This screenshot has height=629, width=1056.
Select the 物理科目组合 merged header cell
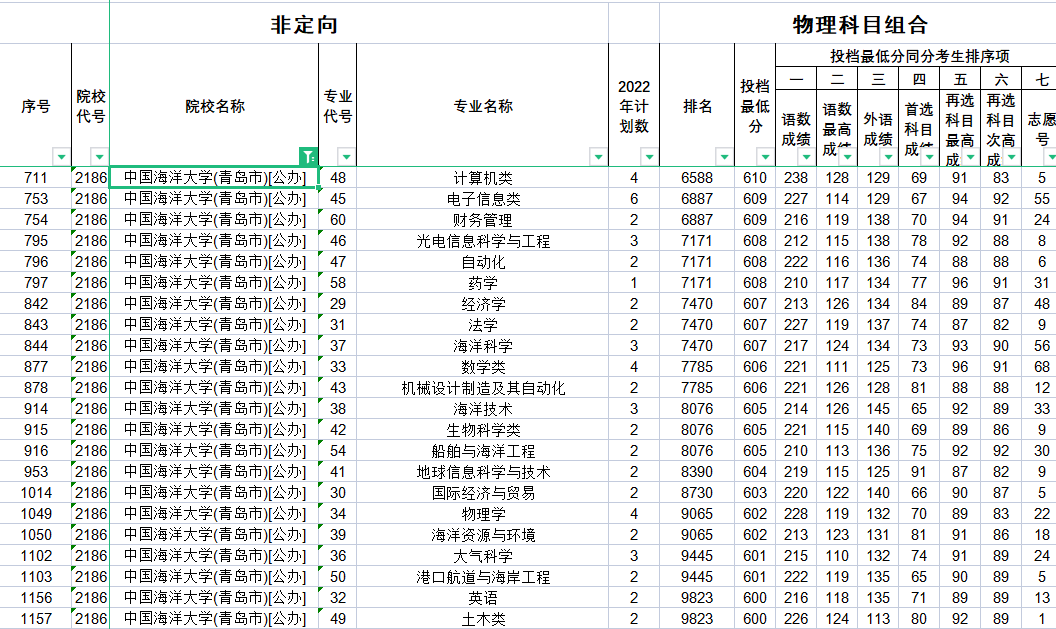[x=858, y=24]
